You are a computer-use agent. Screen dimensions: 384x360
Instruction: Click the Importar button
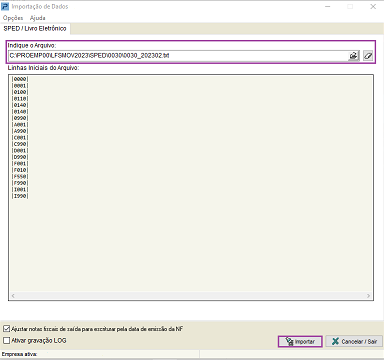click(x=300, y=341)
